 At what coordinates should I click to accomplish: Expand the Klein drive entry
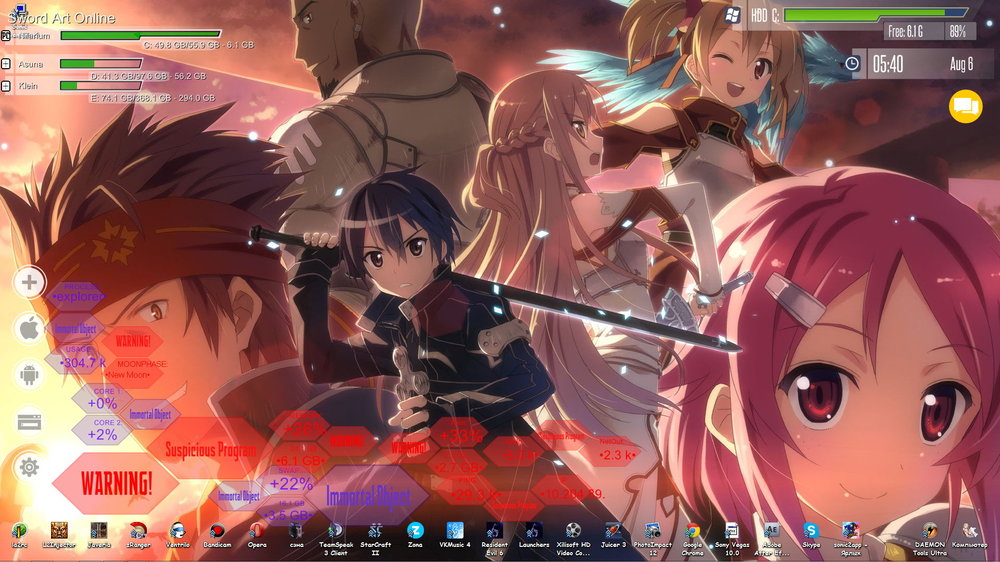click(6, 86)
